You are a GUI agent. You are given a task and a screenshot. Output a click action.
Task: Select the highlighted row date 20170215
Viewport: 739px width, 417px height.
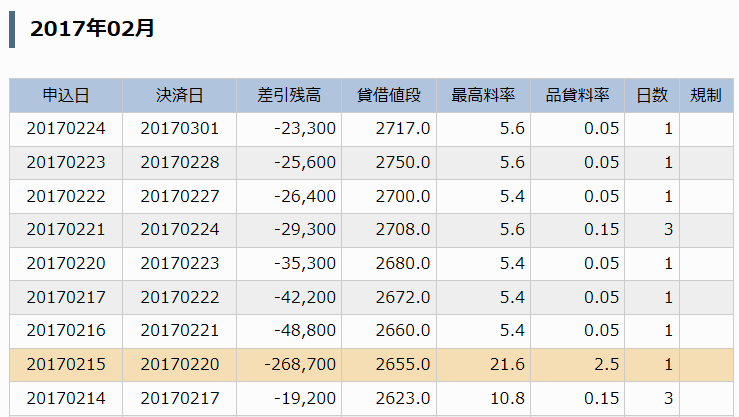(66, 365)
